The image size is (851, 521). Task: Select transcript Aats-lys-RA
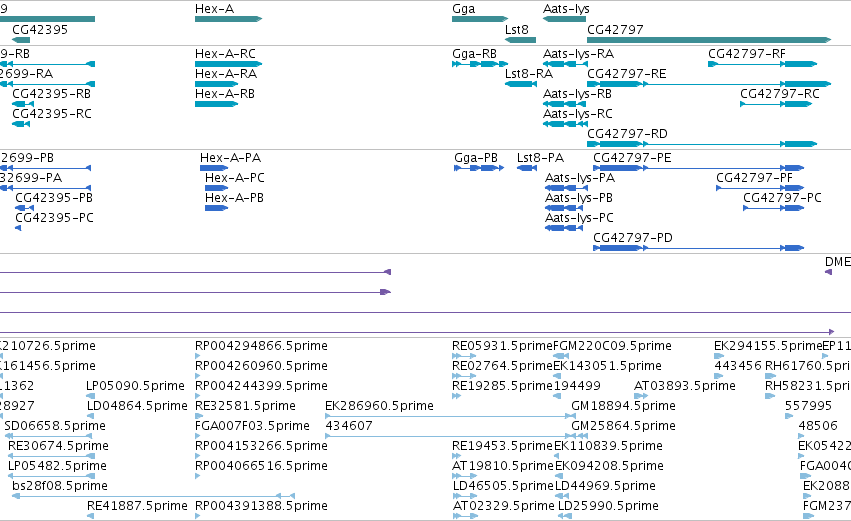click(x=564, y=64)
